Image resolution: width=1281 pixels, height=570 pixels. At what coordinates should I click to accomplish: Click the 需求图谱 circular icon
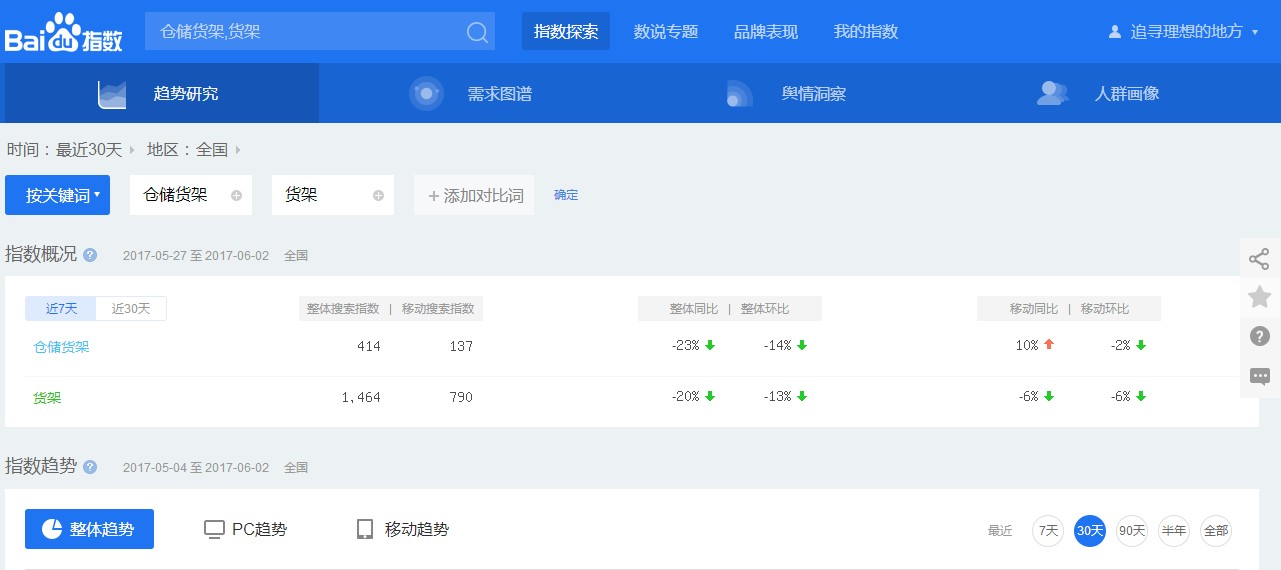click(427, 94)
